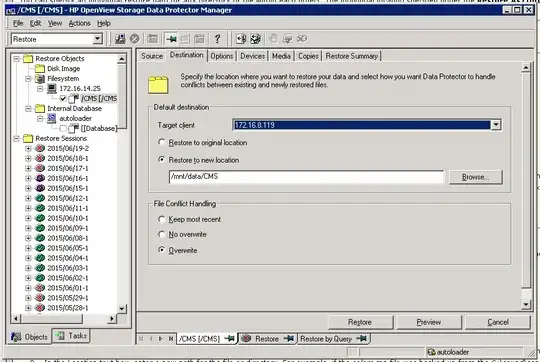The width and height of the screenshot is (540, 362).
Task: Open the Media tab
Action: pyautogui.click(x=281, y=56)
